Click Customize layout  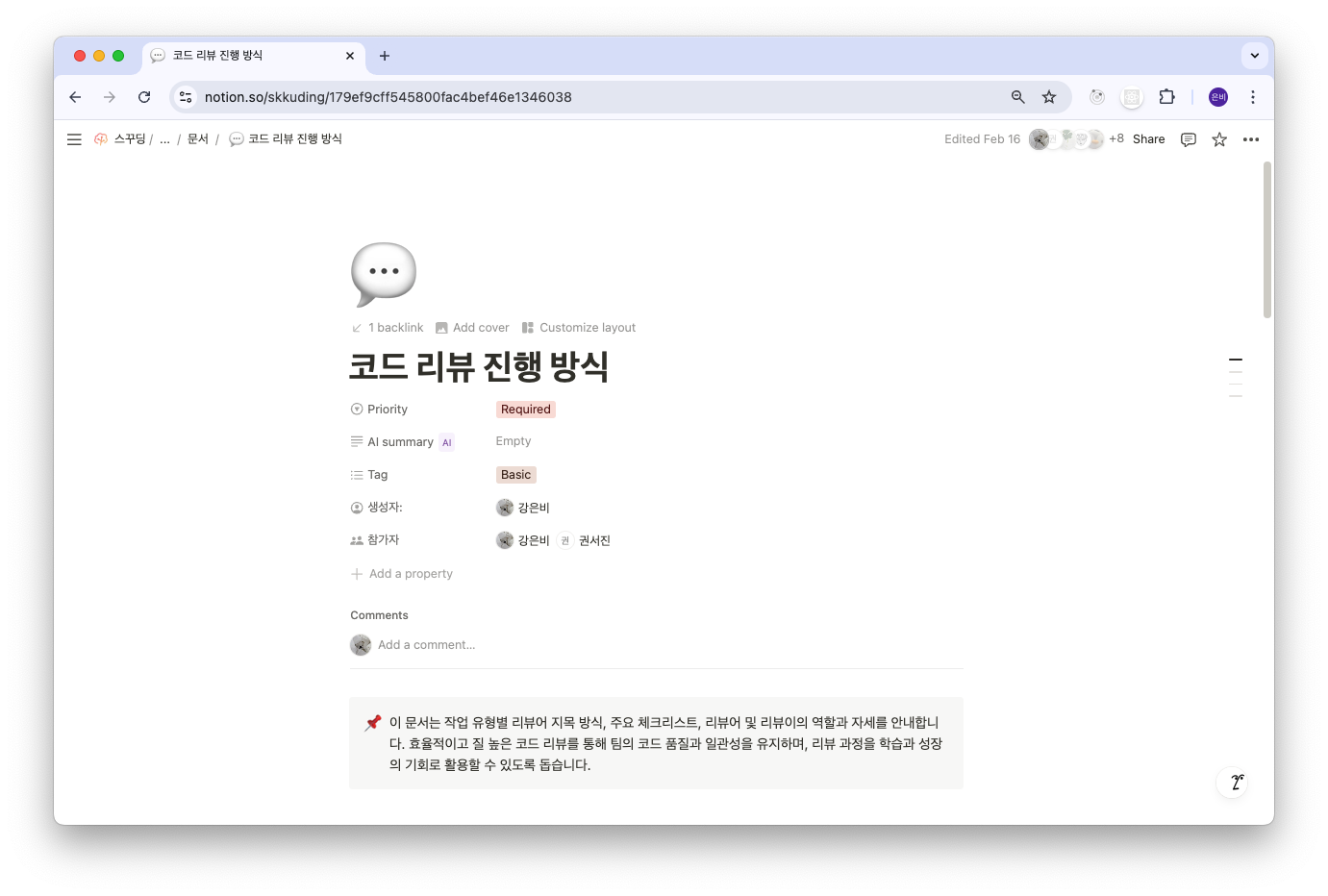[x=579, y=328]
